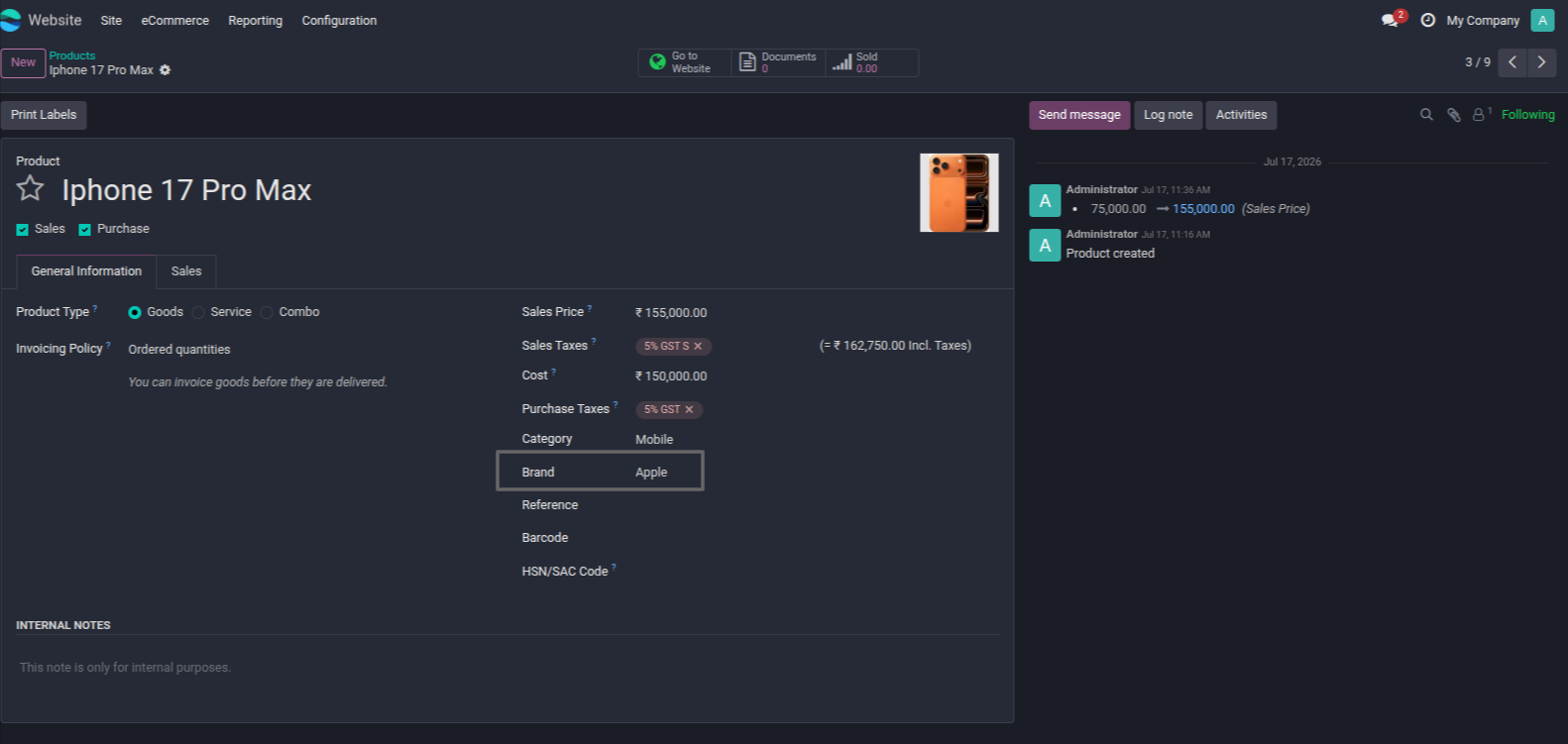
Task: Open the Sold statistics button
Action: click(871, 62)
